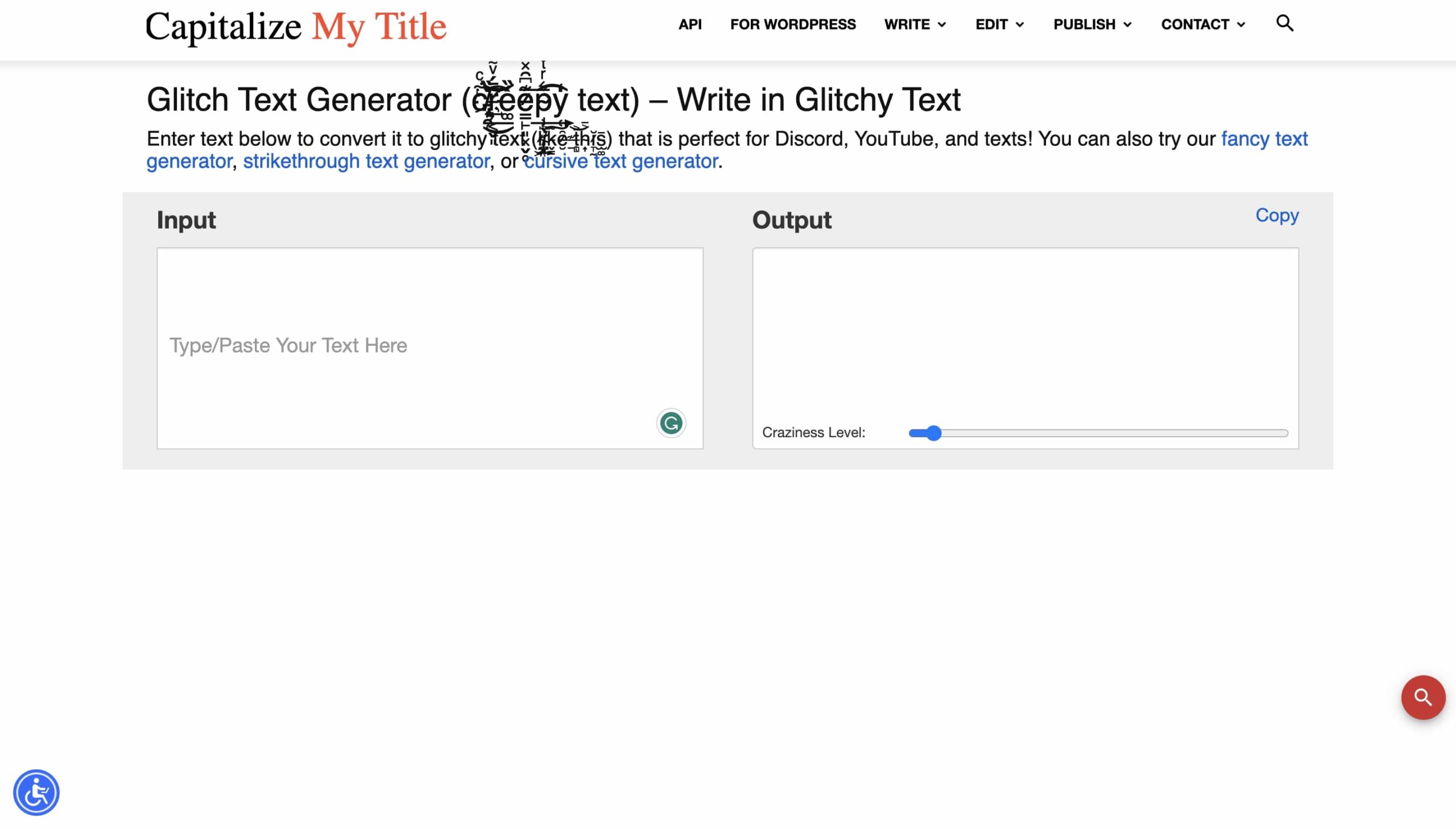This screenshot has width=1456, height=829.
Task: Click the search icon in the top navigation
Action: coord(1285,23)
